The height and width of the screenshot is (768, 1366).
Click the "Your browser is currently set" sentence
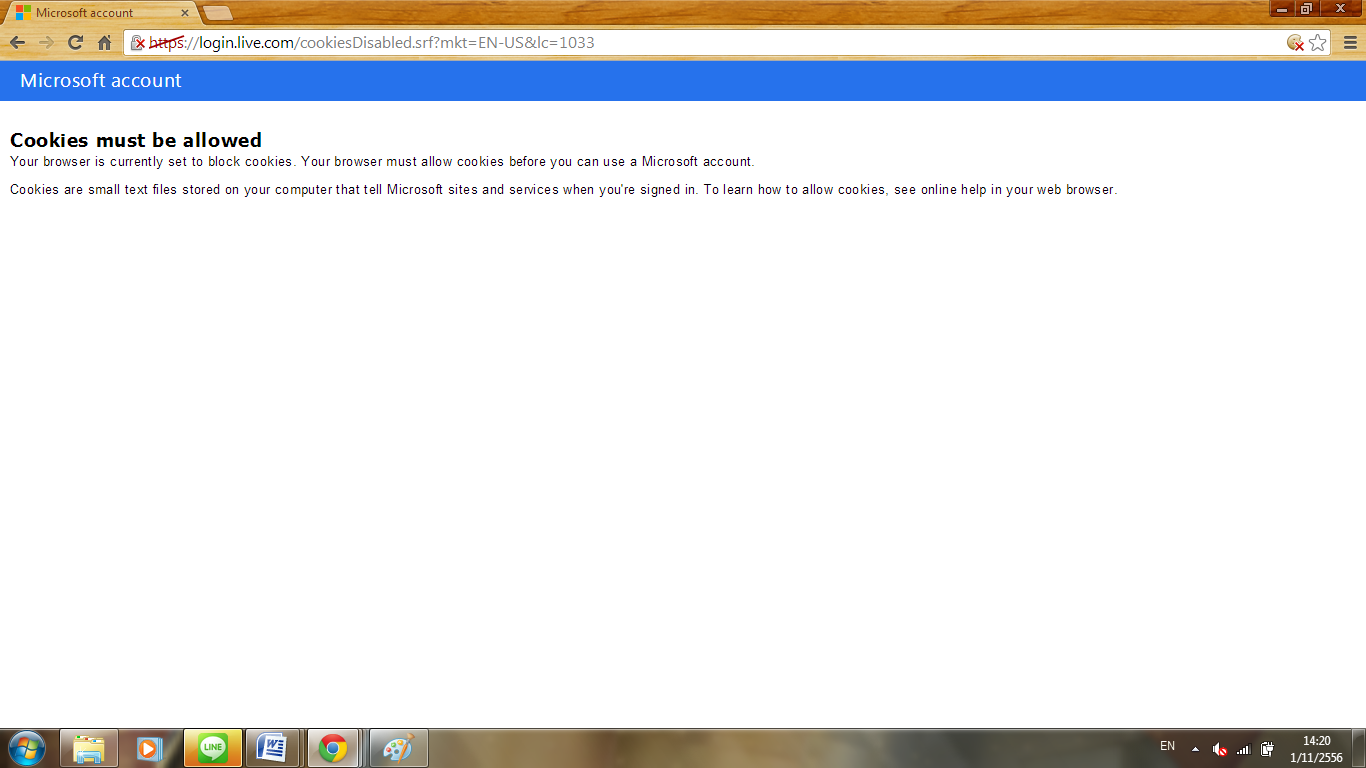(x=382, y=162)
